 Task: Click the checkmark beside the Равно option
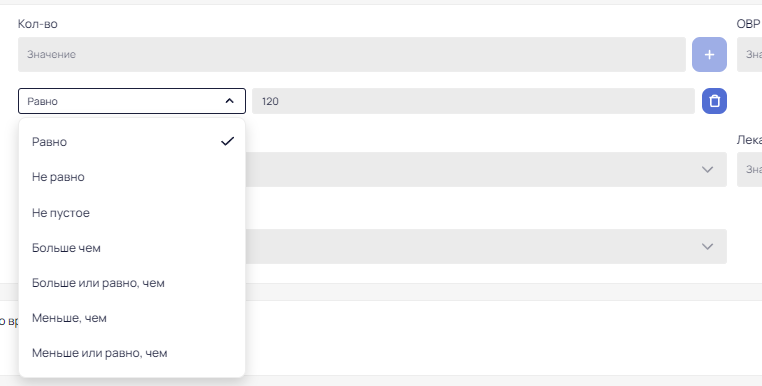[x=227, y=141]
